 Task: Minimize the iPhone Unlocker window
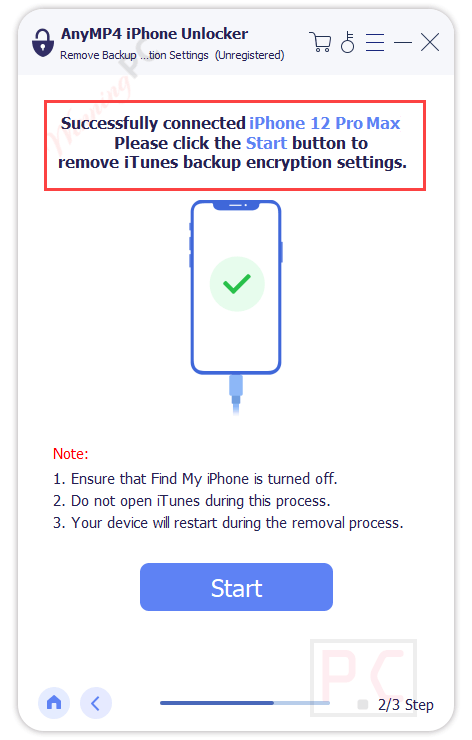(403, 42)
